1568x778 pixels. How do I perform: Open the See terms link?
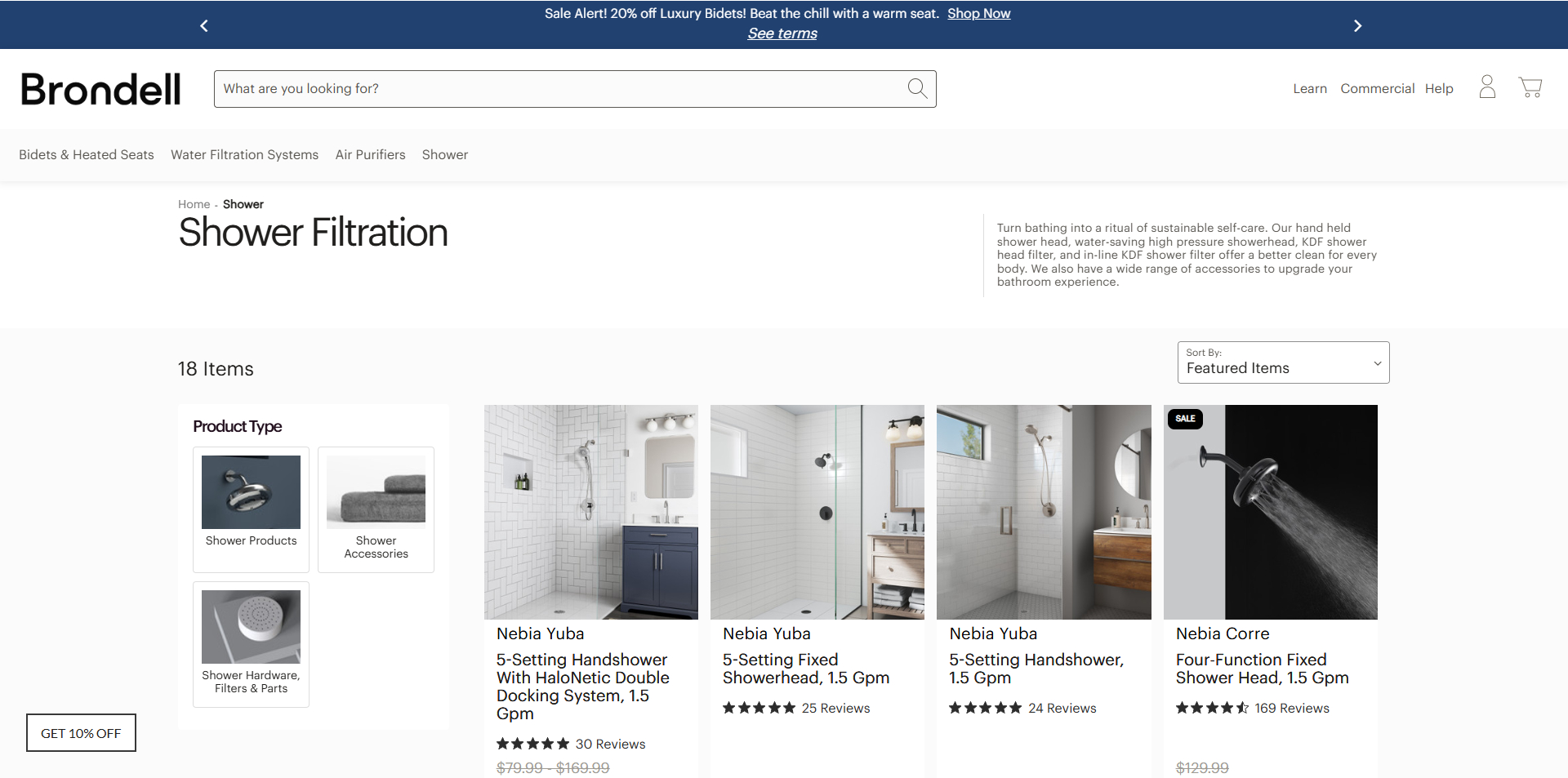(782, 33)
